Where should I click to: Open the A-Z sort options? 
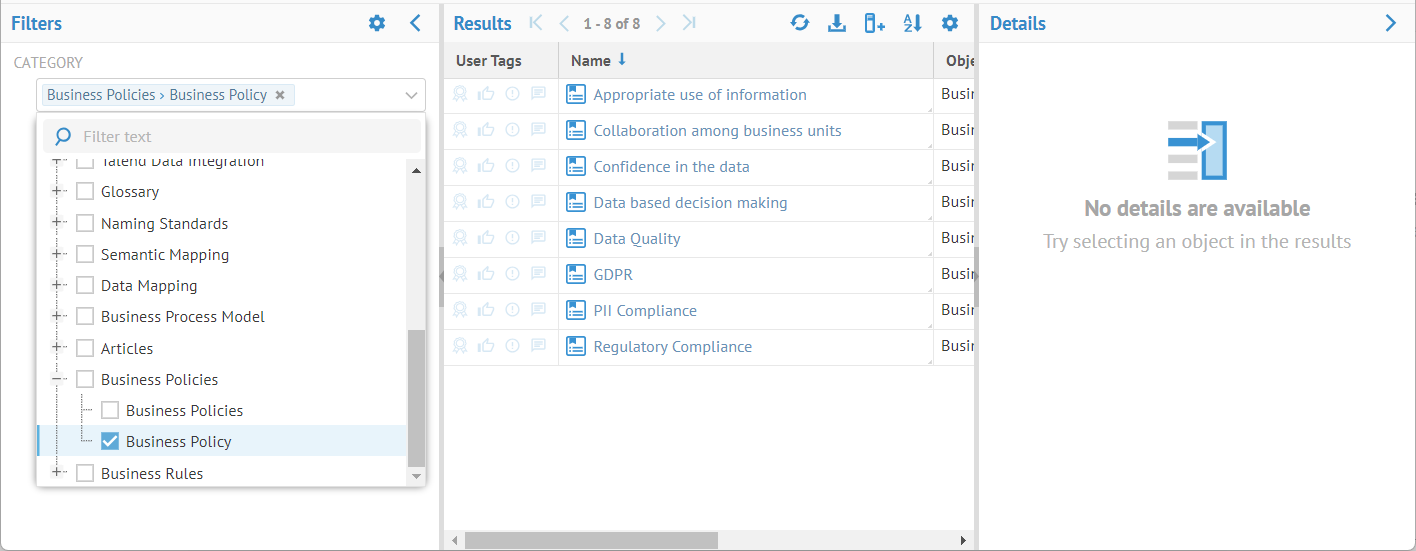click(x=912, y=23)
